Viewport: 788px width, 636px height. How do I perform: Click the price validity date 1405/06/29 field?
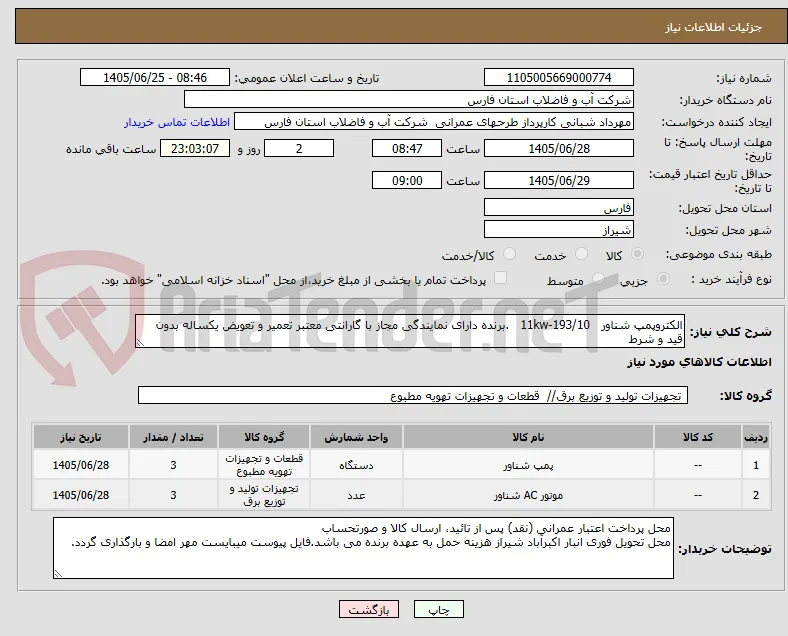tap(559, 180)
